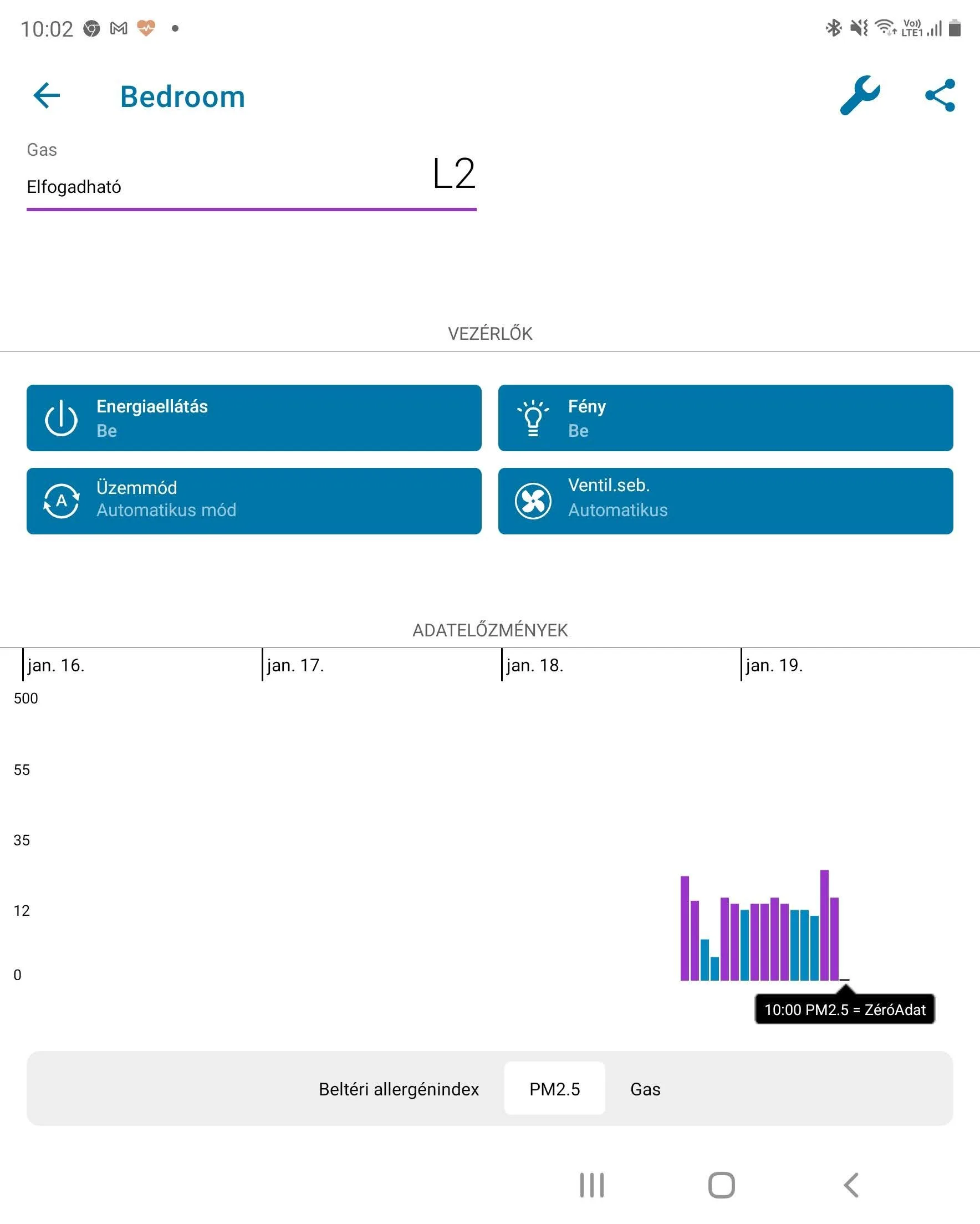Image resolution: width=980 pixels, height=1224 pixels.
Task: Open device settings with the wrench icon
Action: click(x=860, y=95)
